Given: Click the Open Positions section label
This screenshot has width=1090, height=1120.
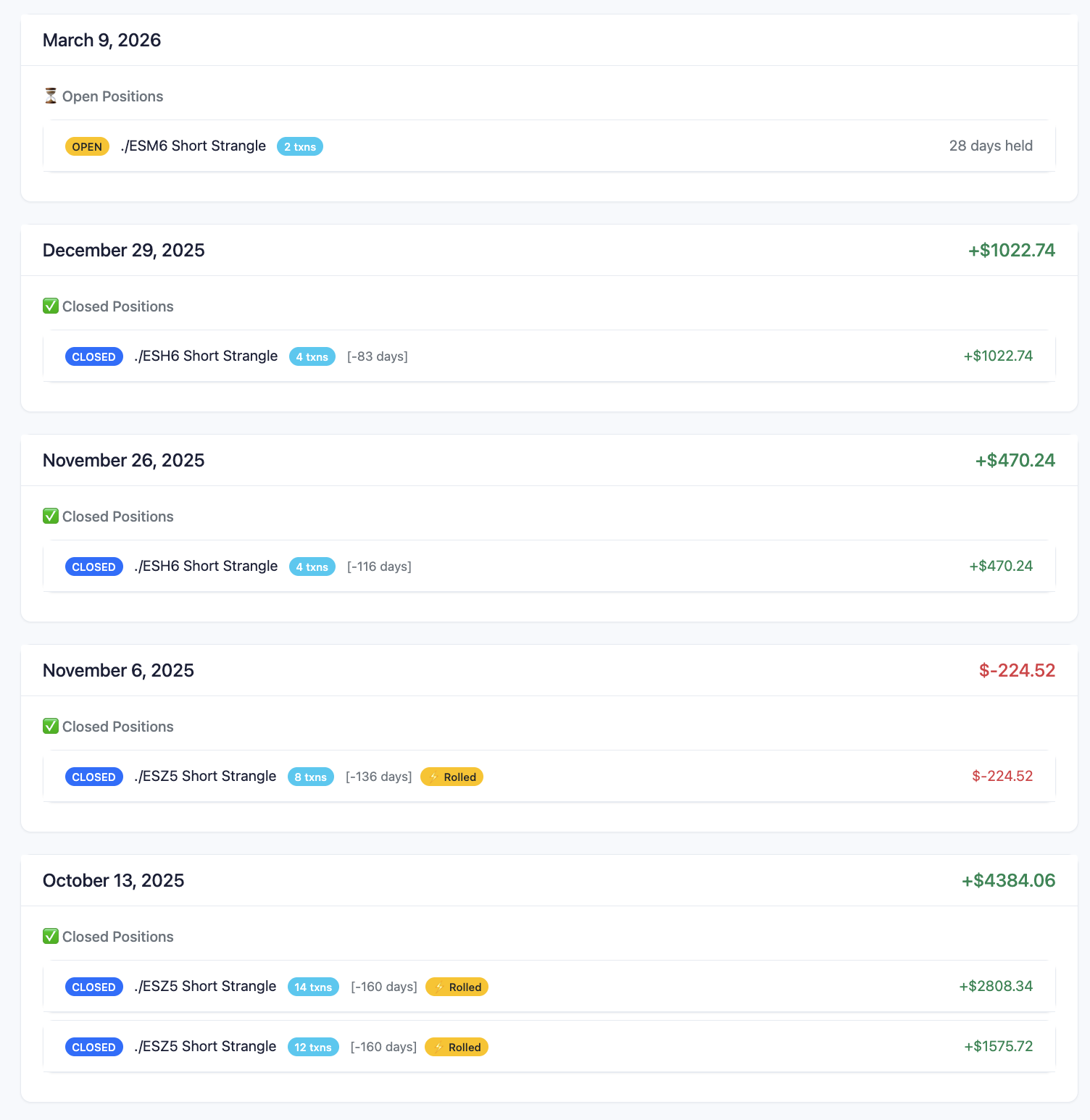Looking at the screenshot, I should [x=112, y=96].
